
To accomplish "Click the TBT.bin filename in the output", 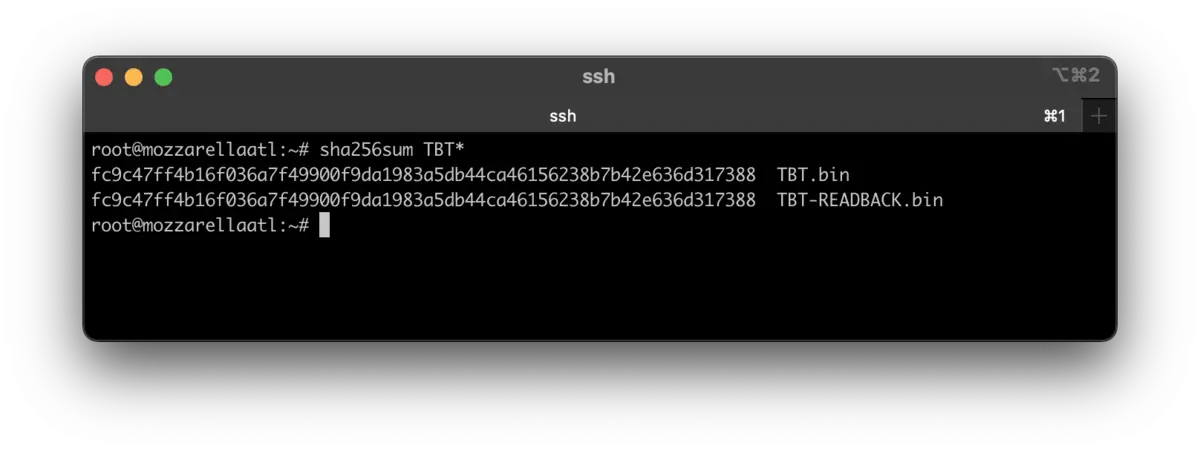I will tap(813, 175).
